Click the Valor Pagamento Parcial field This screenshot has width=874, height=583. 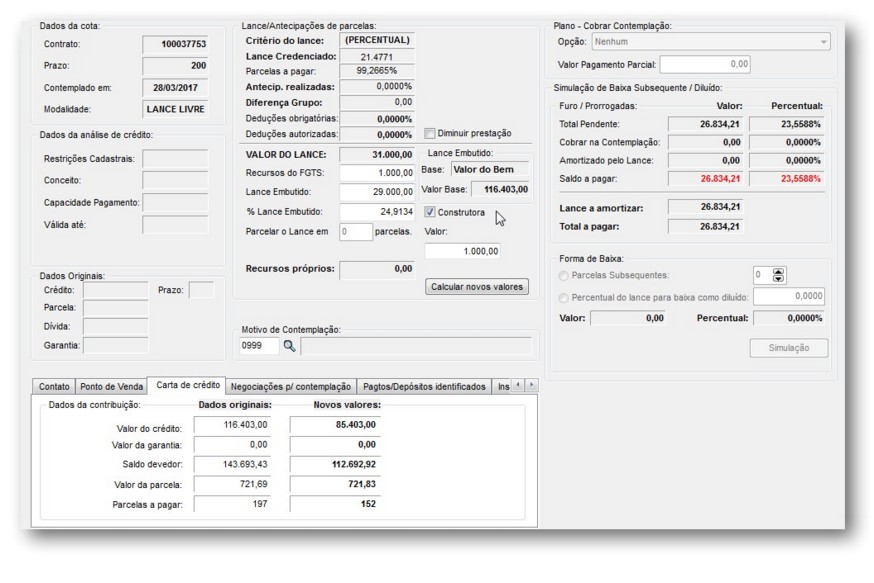click(705, 65)
